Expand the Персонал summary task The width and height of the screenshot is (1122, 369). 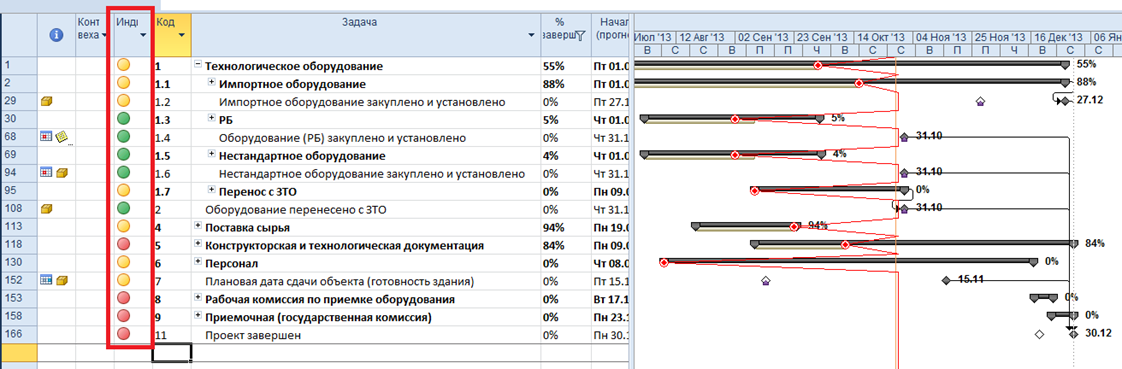197,262
